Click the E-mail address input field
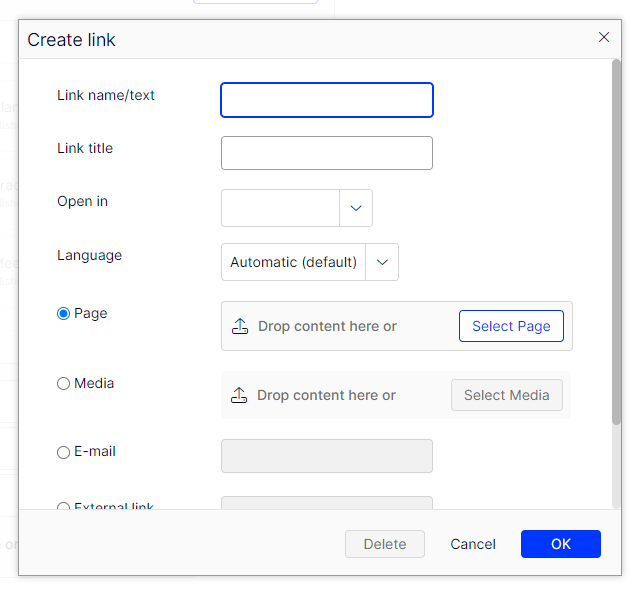 pos(327,456)
